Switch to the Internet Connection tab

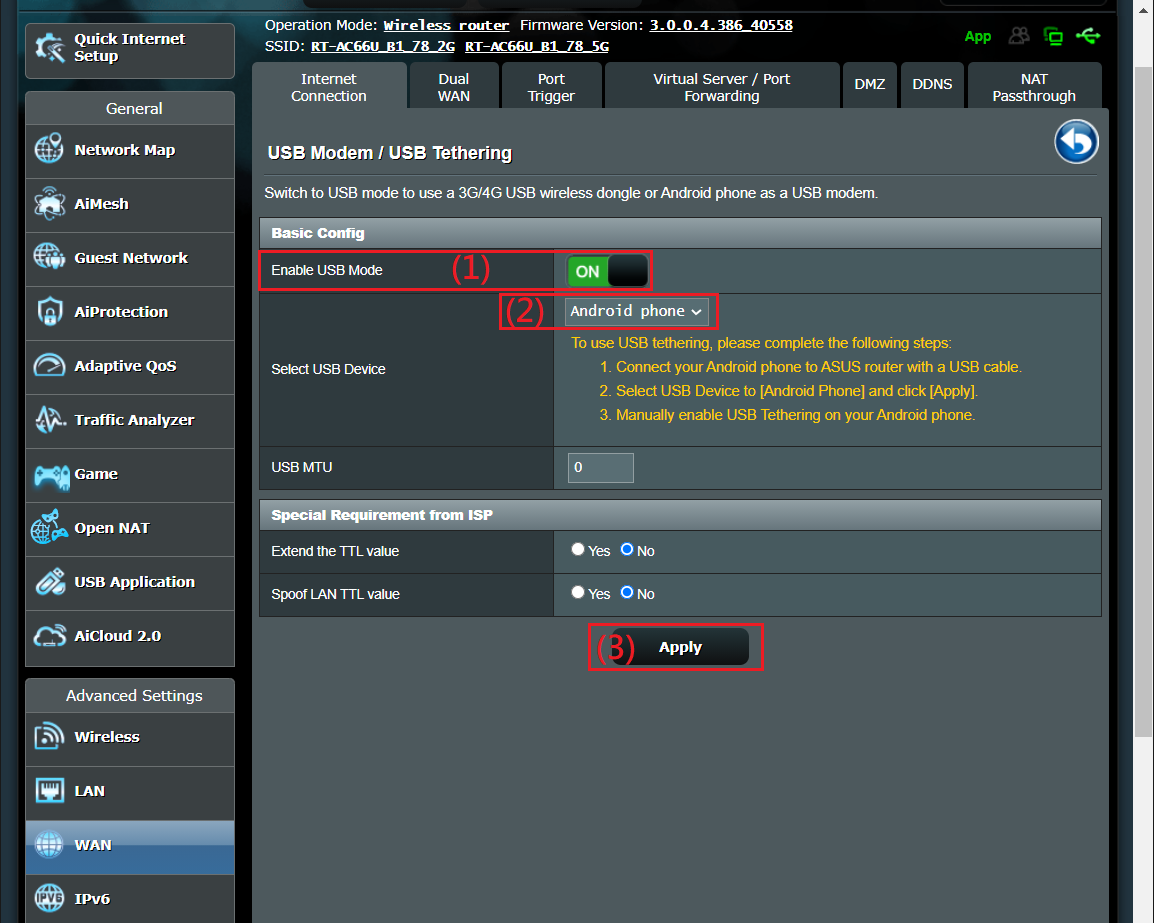[329, 87]
